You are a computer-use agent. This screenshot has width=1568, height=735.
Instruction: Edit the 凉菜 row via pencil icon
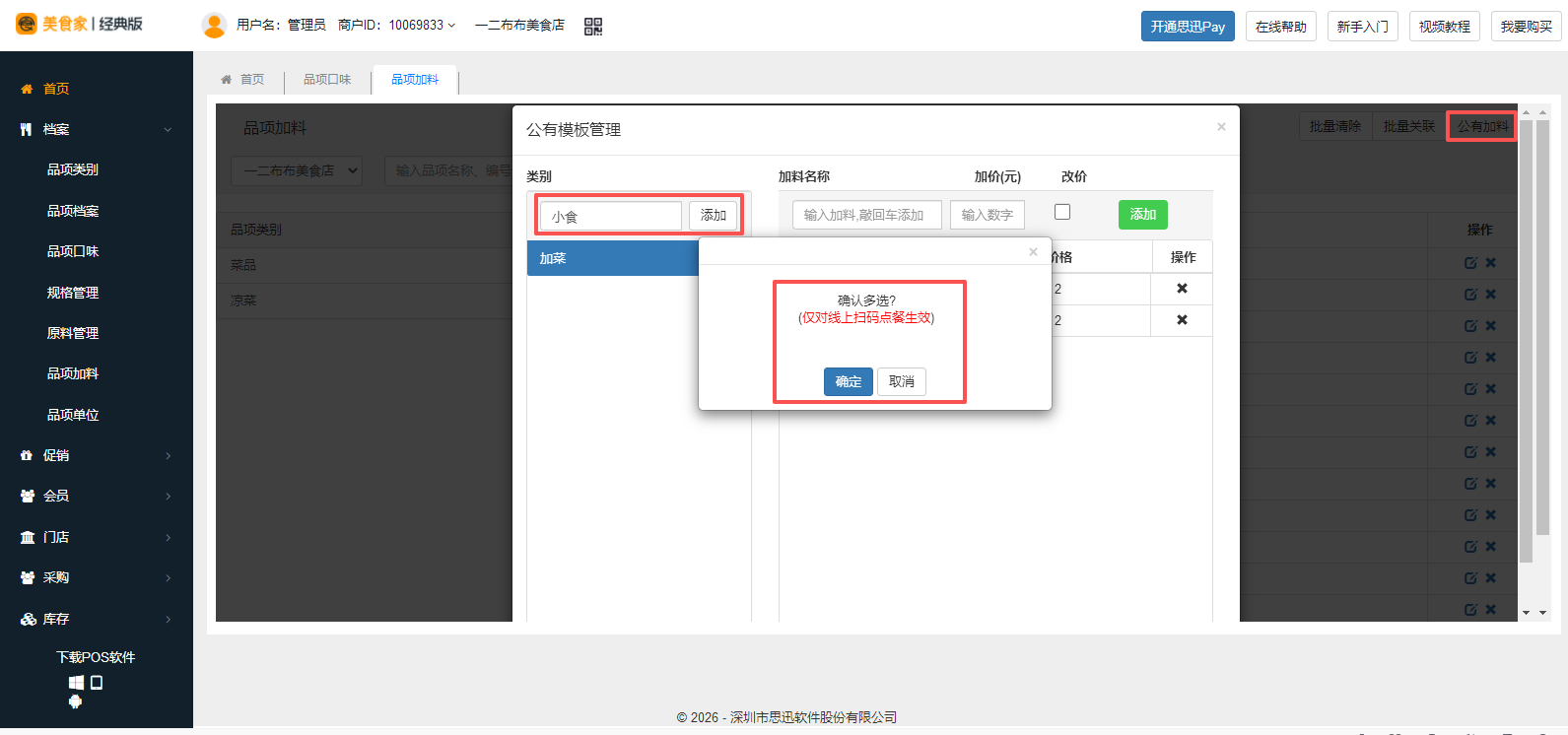tap(1470, 295)
